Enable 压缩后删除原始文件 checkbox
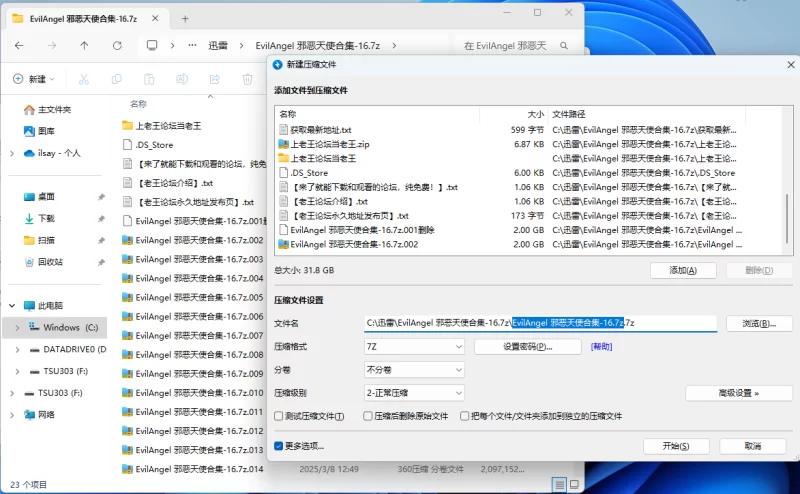This screenshot has width=800, height=494. 368,416
